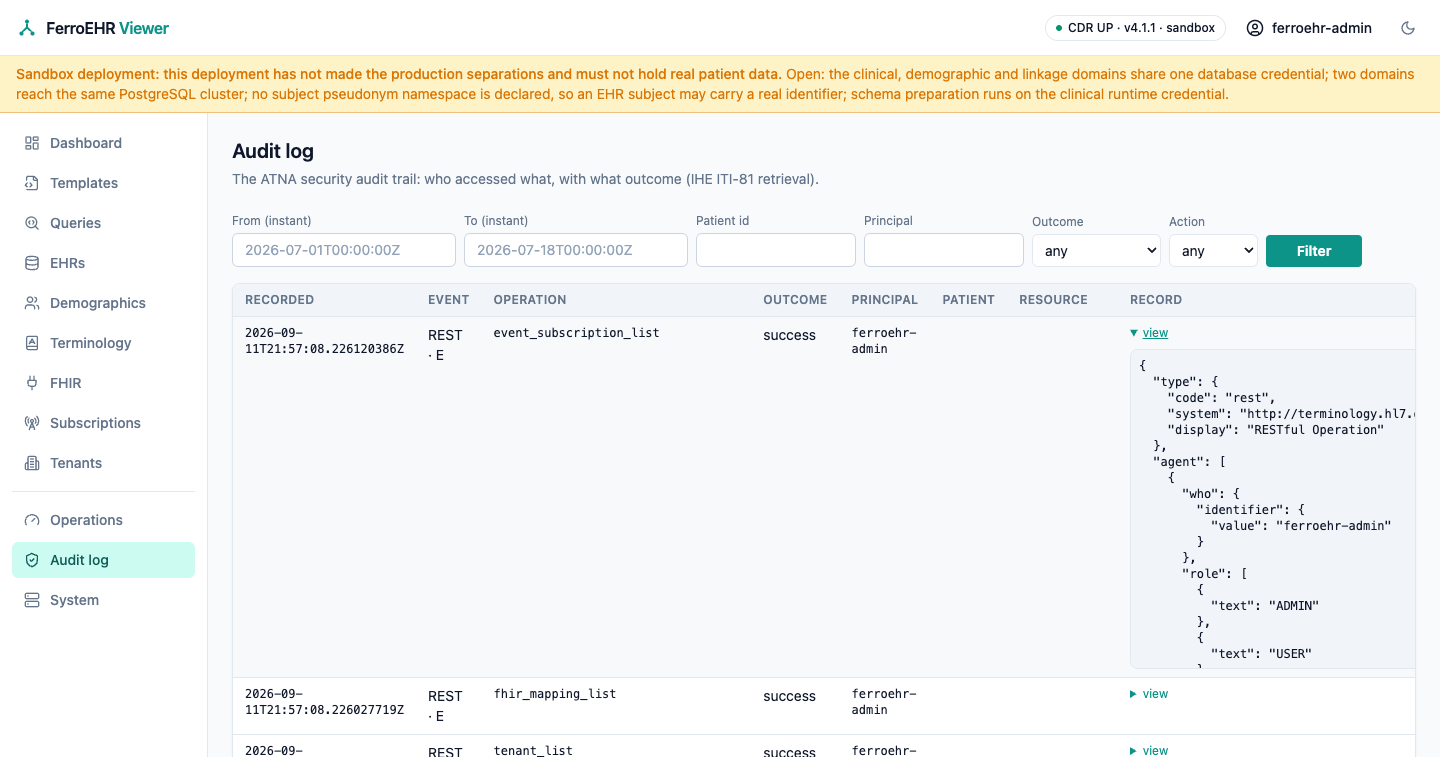Click the EHRs database icon in the sidebar
The height and width of the screenshot is (757, 1440).
(x=32, y=263)
